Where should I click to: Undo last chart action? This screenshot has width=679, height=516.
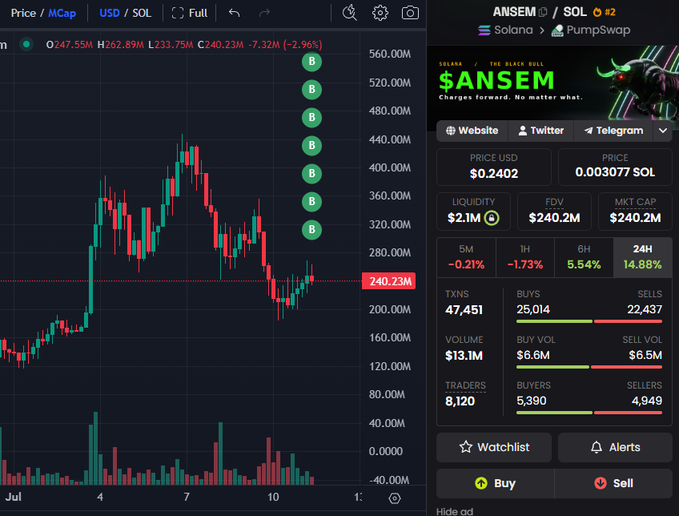234,13
